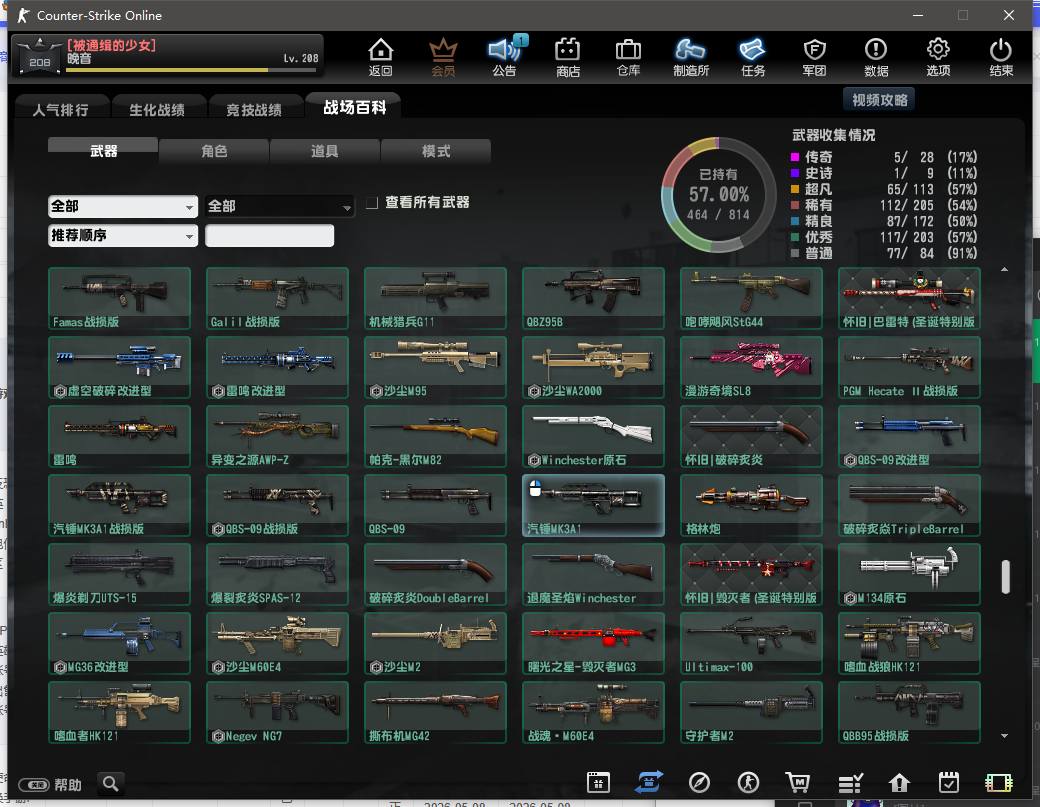1040x807 pixels.
Task: Select the Famas战损版 weapon card
Action: click(119, 298)
